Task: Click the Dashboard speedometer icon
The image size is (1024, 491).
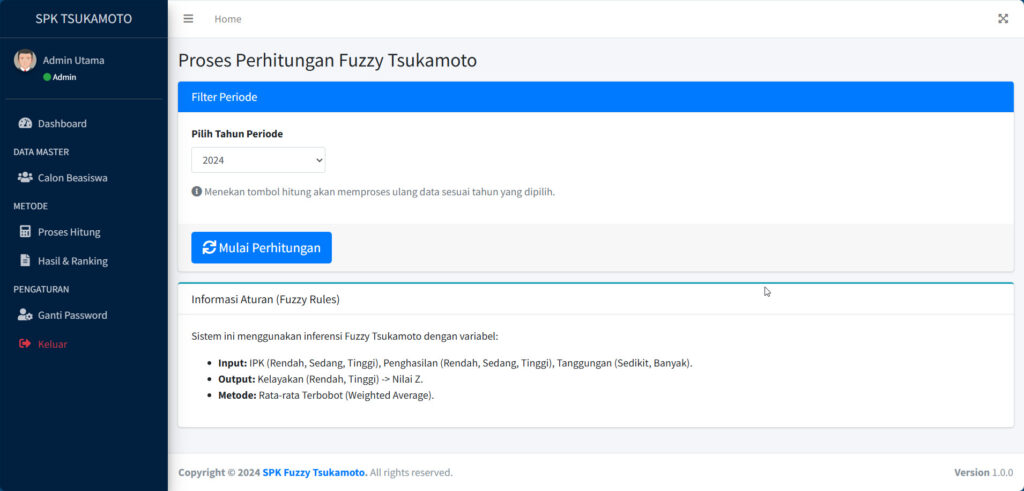Action: pyautogui.click(x=25, y=124)
